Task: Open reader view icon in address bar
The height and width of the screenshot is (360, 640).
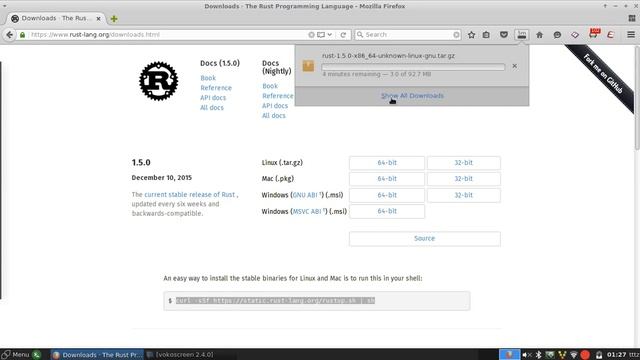Action: [321, 35]
